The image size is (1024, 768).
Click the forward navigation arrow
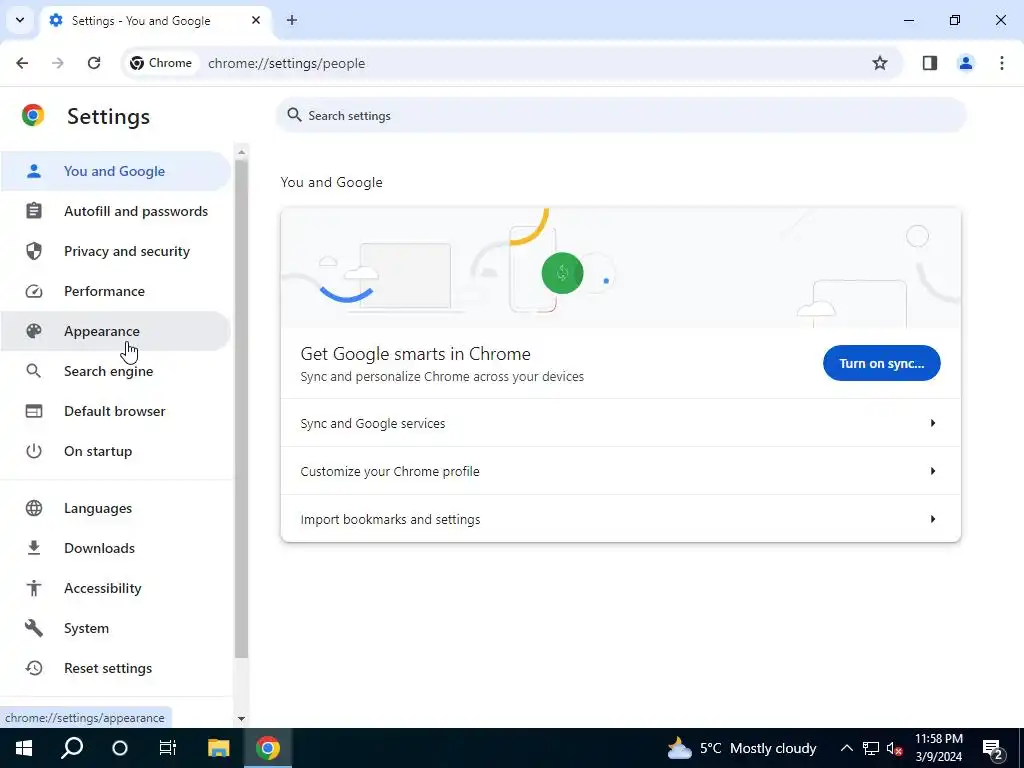tap(58, 63)
